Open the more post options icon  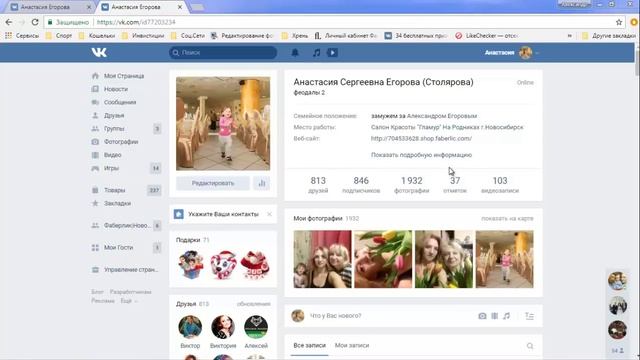[x=529, y=316]
